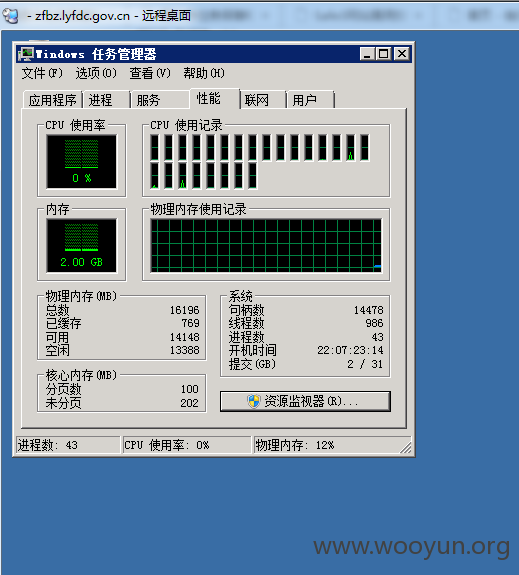Screen dimensions: 519x575
Task: Click paged kernel memory value 100
Action: (190, 389)
